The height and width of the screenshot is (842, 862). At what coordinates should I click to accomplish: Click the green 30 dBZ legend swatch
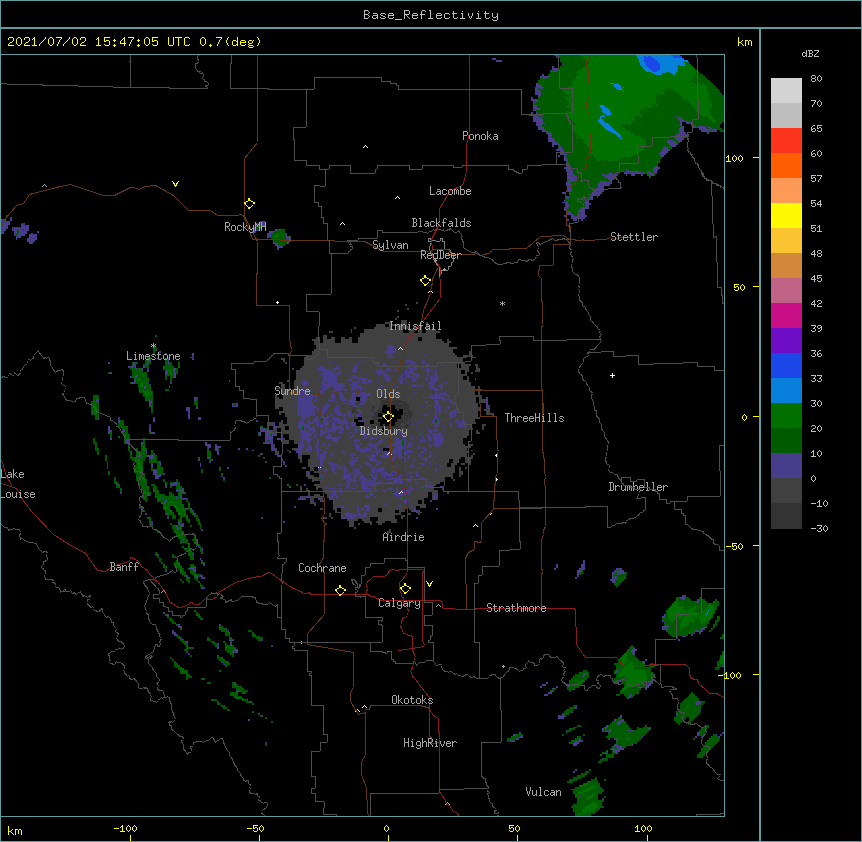(x=786, y=416)
